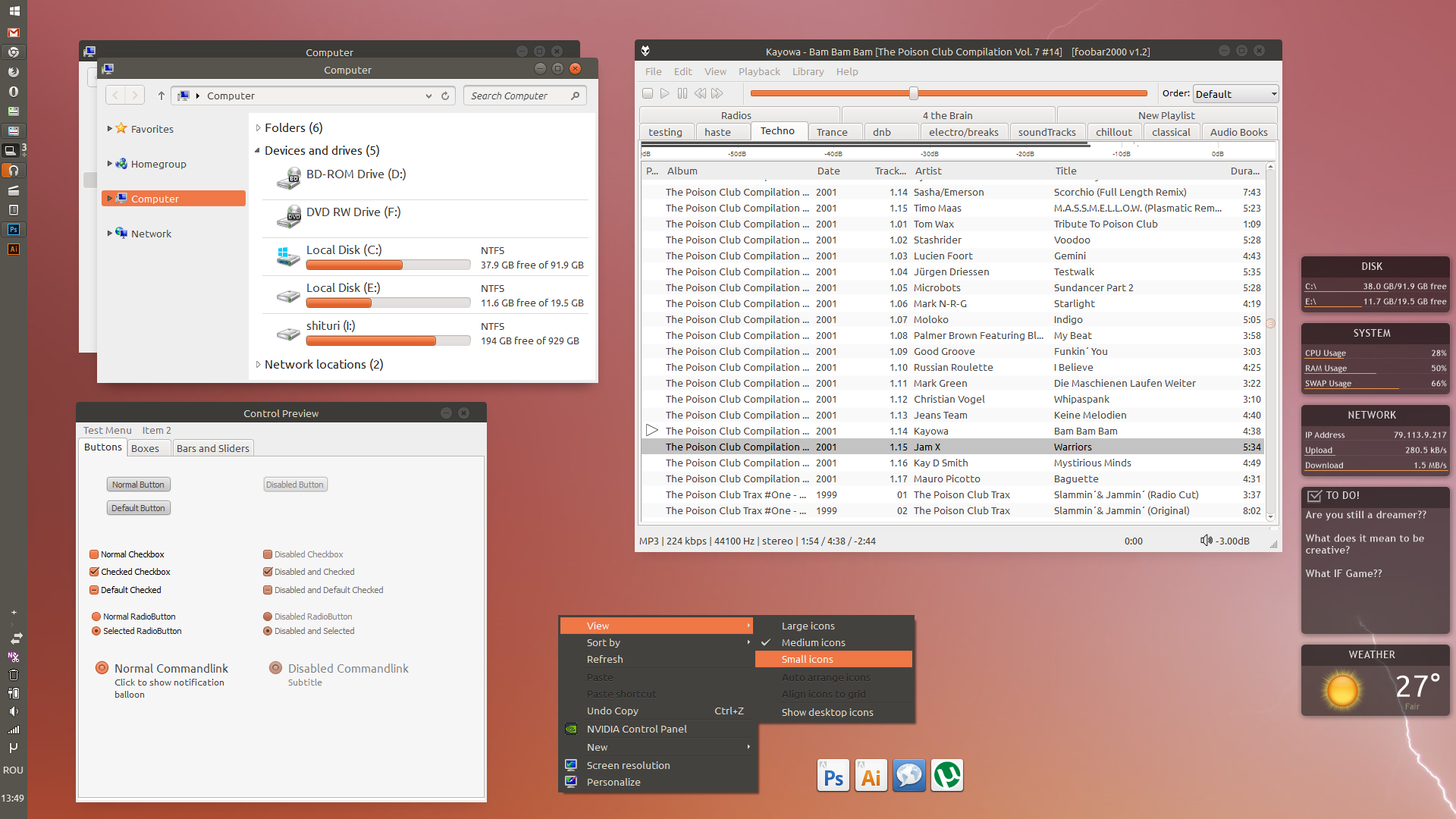1456x819 pixels.
Task: Expand the Folders (6) group
Action: [258, 128]
